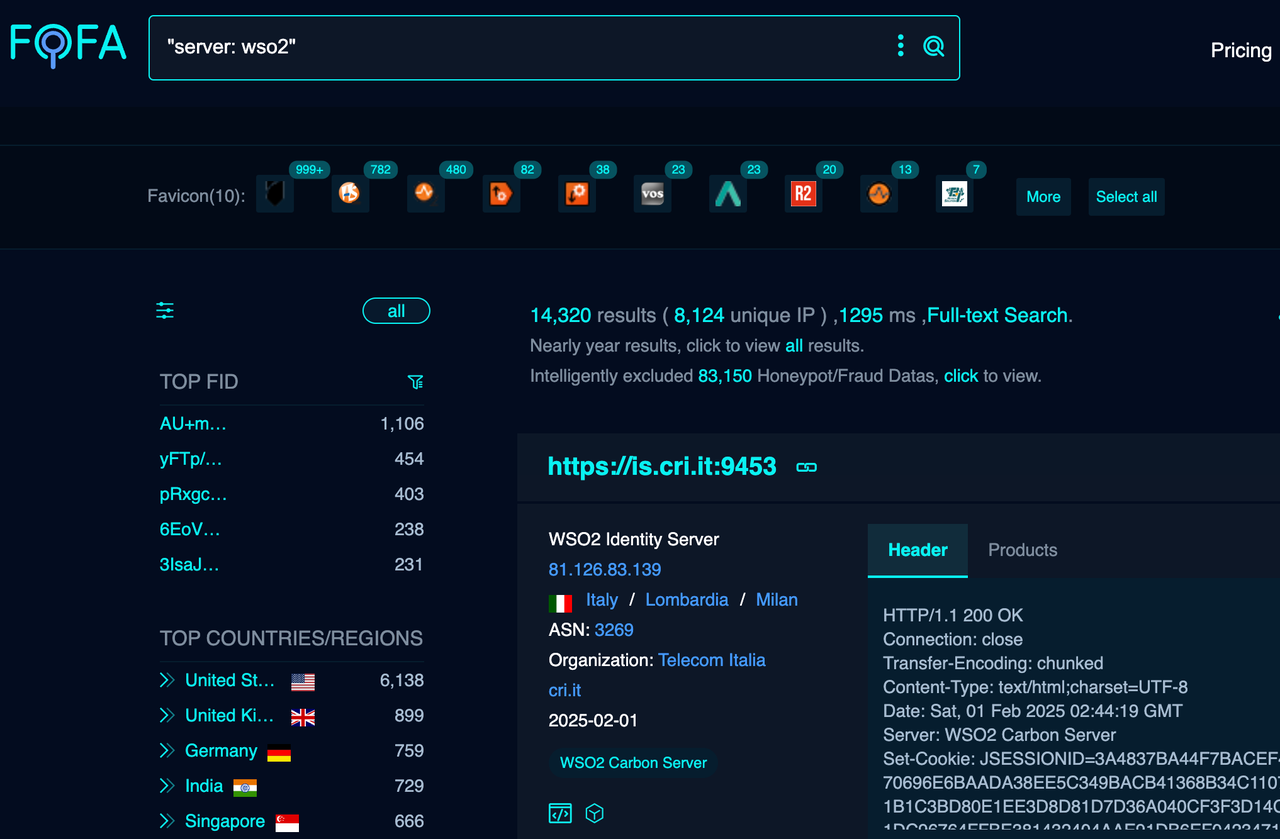The image size is (1280, 839).
Task: Click the funnel filter icon beside TOP FID
Action: pyautogui.click(x=415, y=382)
